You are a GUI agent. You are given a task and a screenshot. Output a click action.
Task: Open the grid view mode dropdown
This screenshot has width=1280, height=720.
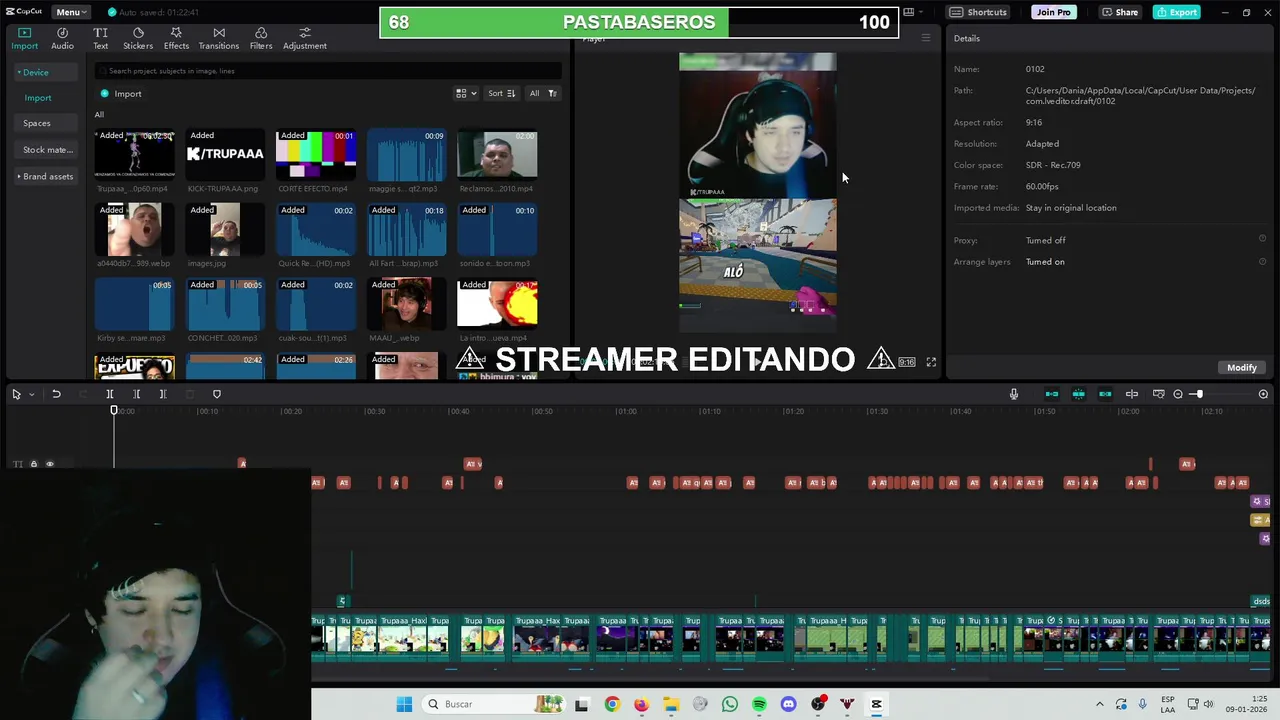click(466, 93)
